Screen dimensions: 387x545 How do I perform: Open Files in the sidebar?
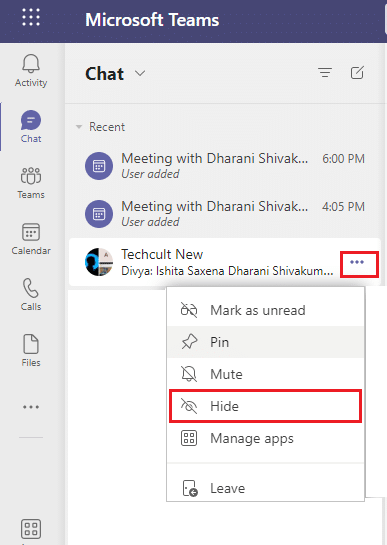point(31,350)
